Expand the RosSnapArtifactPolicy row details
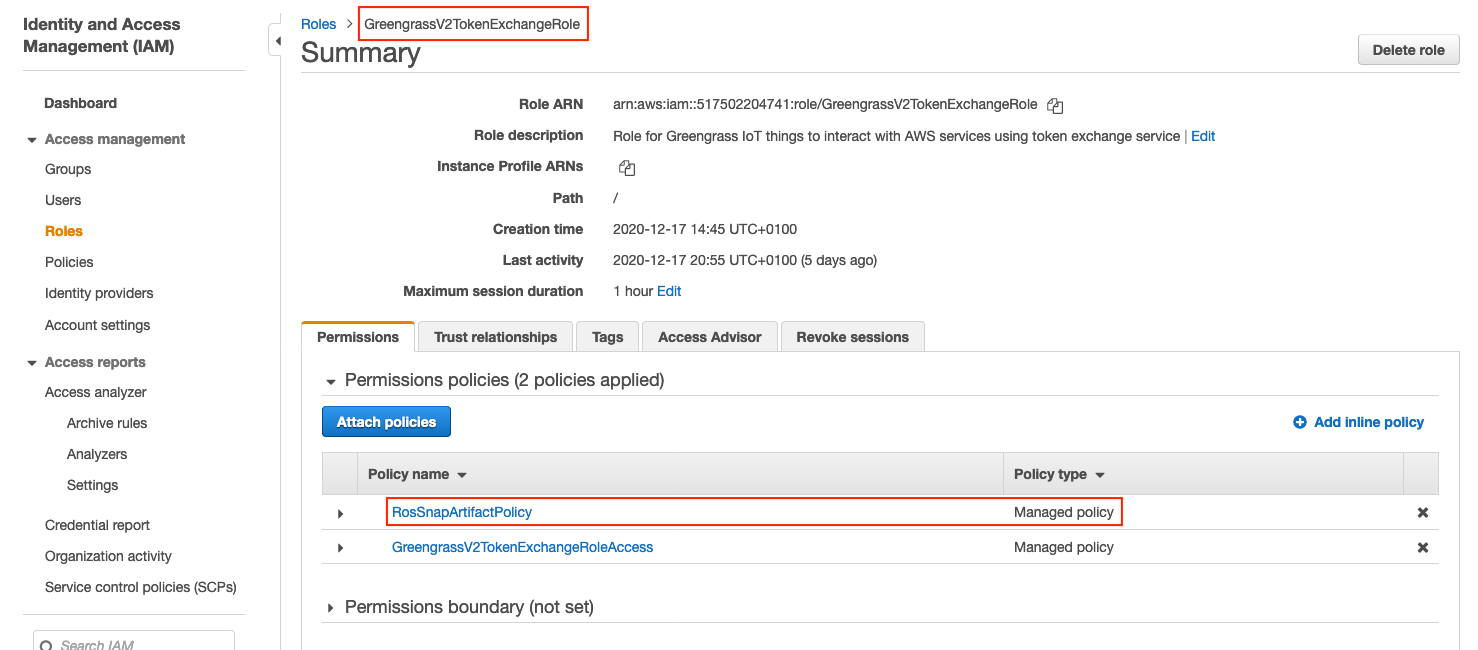This screenshot has width=1478, height=650. click(340, 512)
